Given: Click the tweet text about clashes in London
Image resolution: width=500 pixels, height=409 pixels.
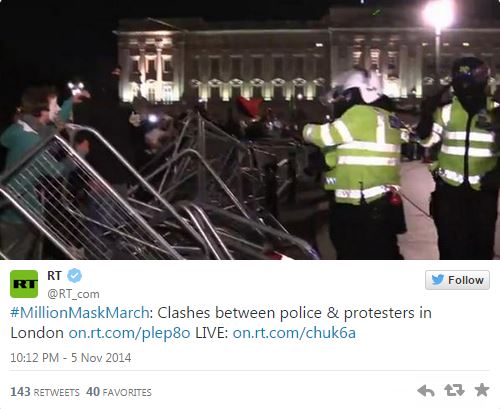Looking at the screenshot, I should (x=221, y=323).
